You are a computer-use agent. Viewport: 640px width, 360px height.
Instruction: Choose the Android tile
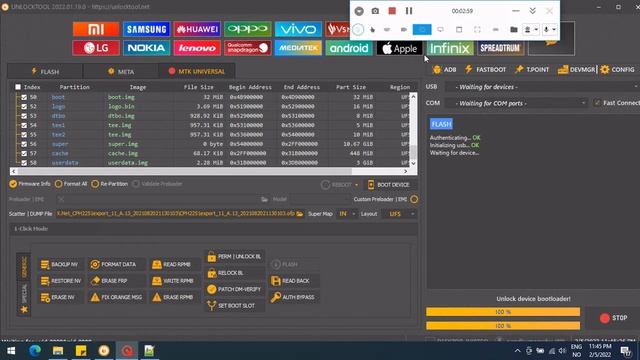(349, 48)
